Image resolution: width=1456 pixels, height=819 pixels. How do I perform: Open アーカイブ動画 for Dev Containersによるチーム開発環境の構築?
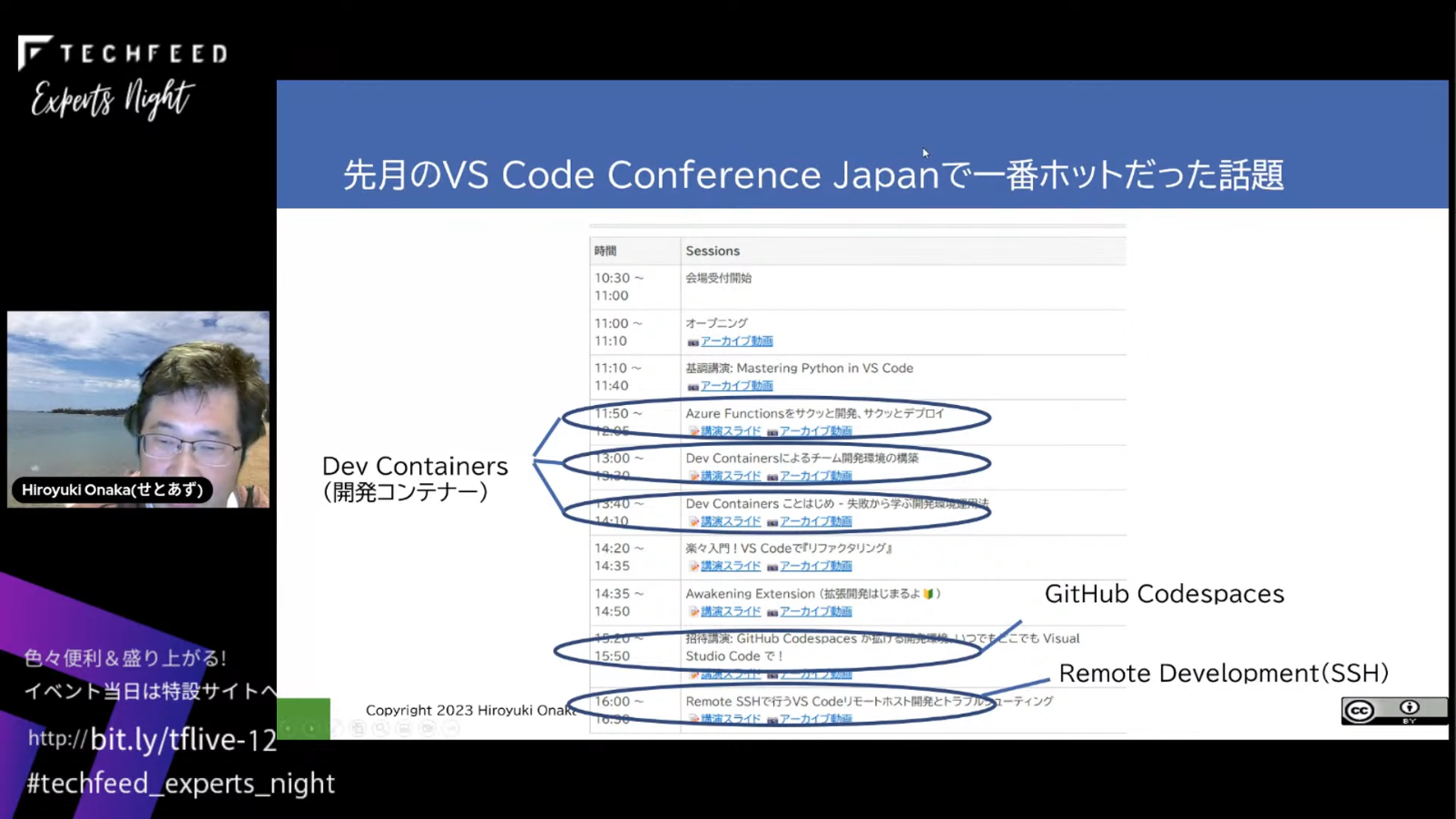(815, 476)
